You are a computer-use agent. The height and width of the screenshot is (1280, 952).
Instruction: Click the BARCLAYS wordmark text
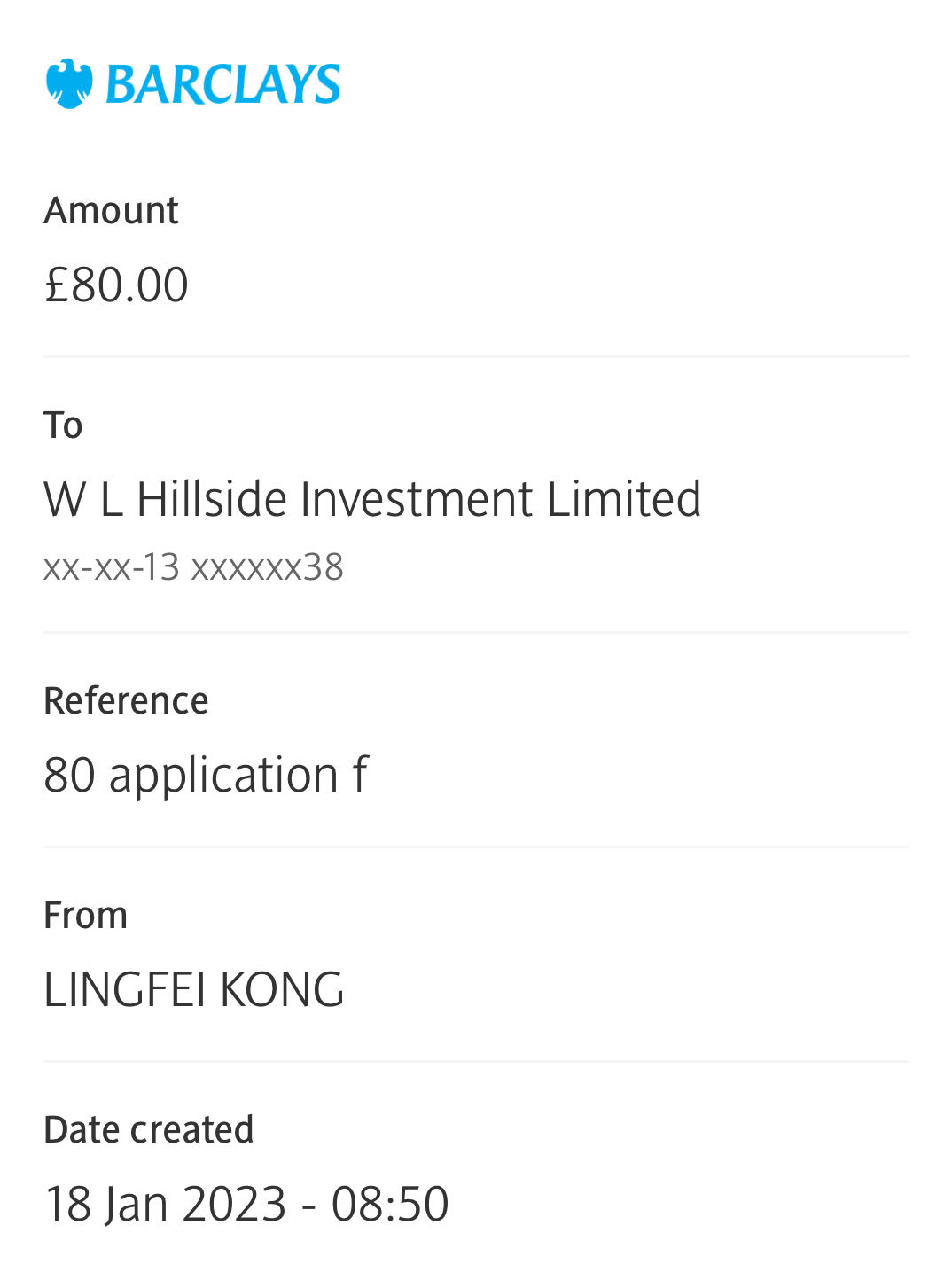tap(222, 85)
